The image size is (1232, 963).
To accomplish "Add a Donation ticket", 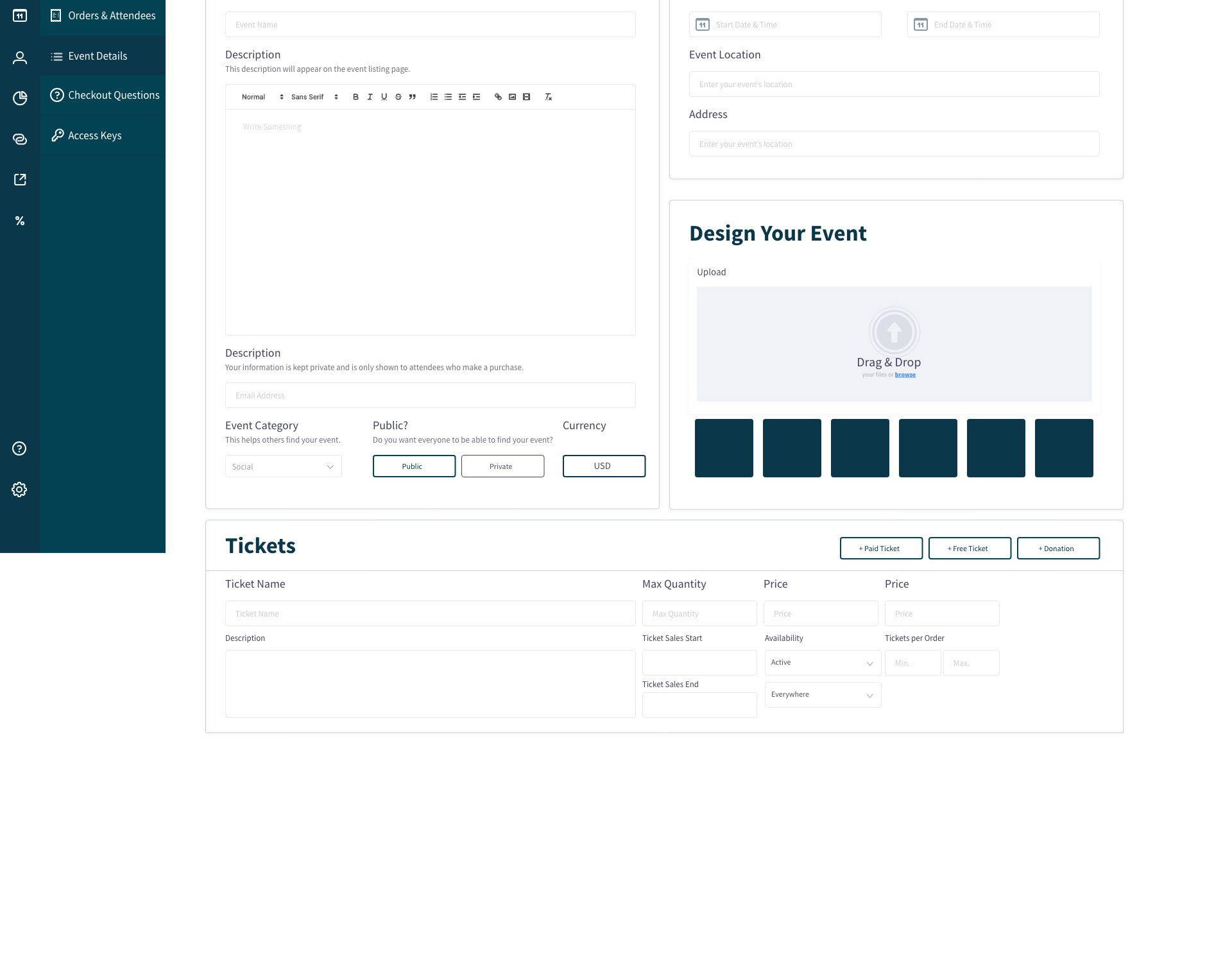I will [1058, 548].
